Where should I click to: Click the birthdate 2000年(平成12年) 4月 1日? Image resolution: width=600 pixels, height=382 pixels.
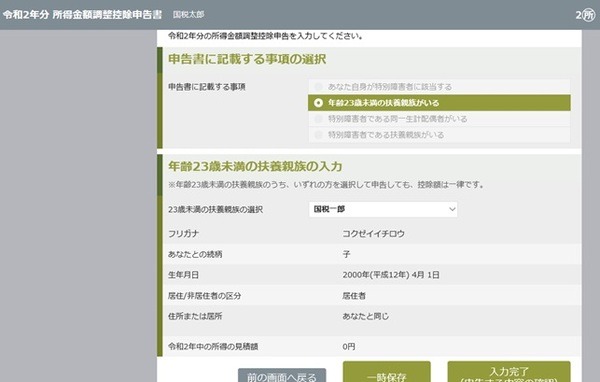391,275
